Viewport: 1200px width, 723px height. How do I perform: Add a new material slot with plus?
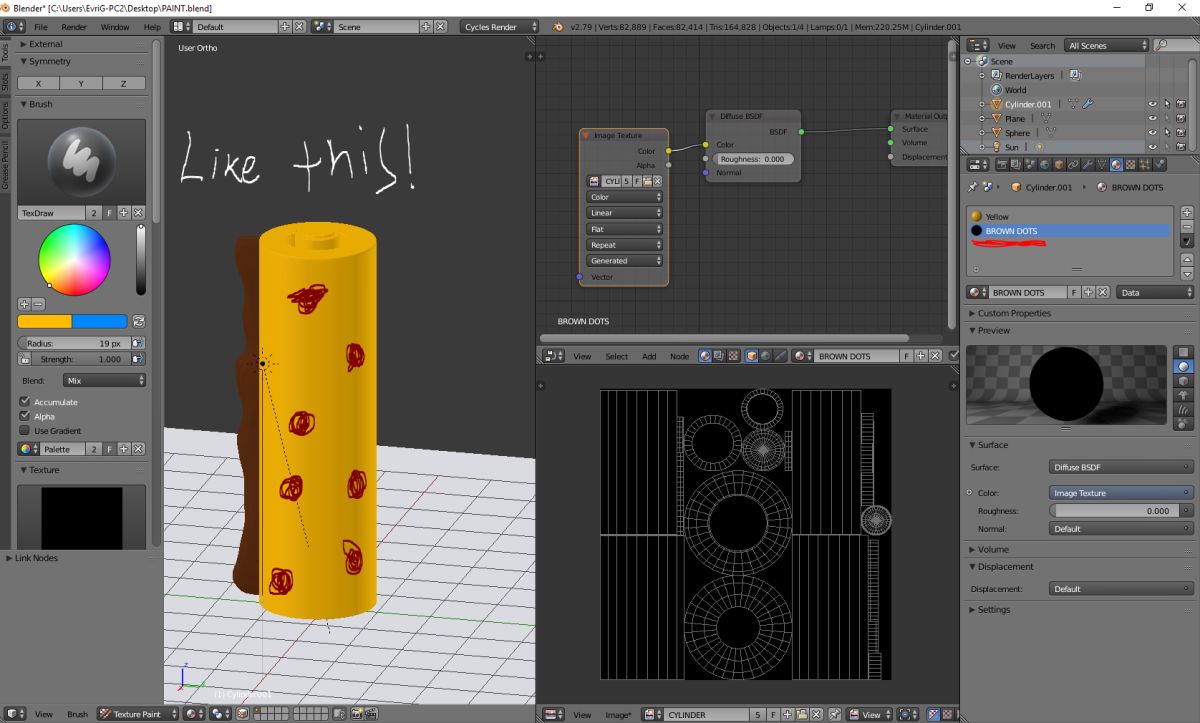(1187, 212)
